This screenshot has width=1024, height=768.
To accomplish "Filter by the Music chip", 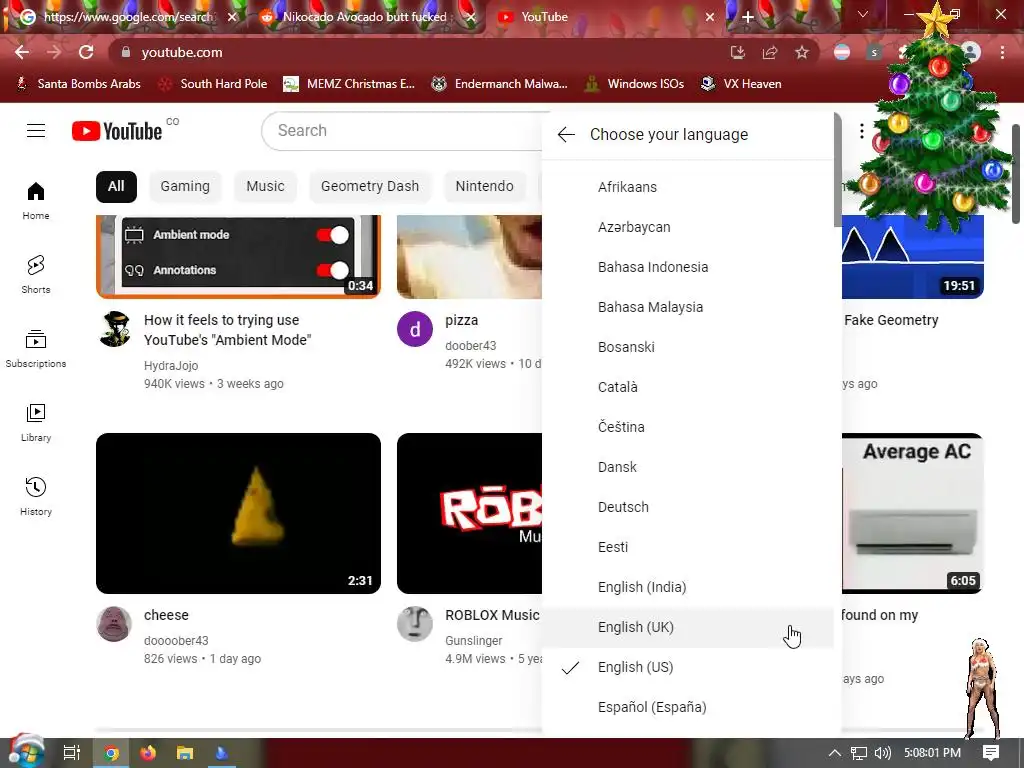I will tap(265, 187).
